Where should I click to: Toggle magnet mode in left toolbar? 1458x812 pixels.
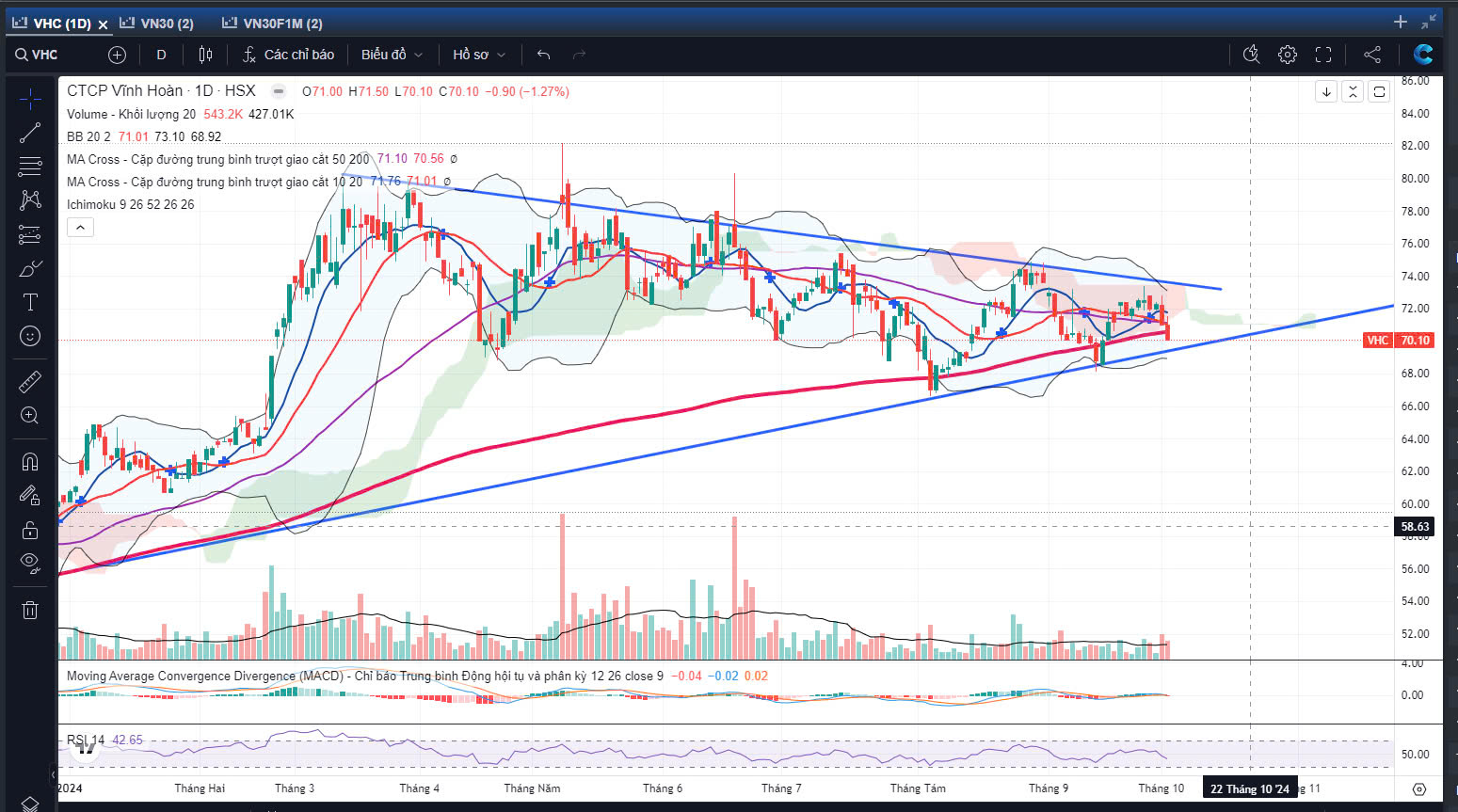[x=30, y=461]
